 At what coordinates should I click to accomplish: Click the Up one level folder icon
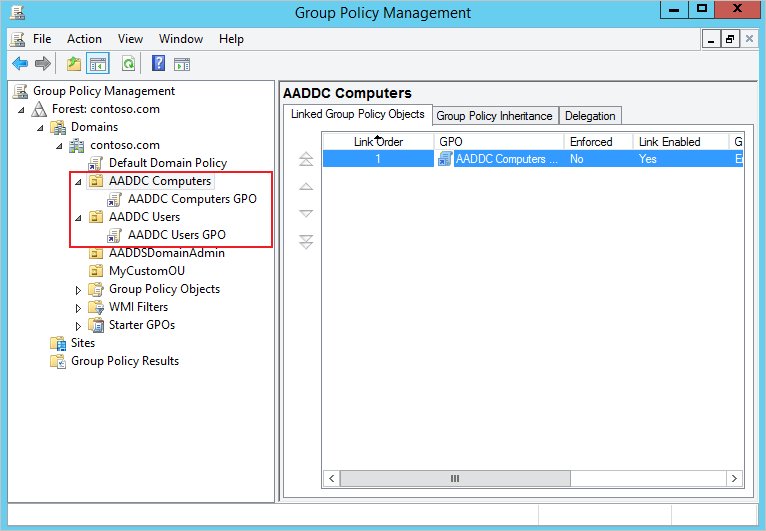74,64
